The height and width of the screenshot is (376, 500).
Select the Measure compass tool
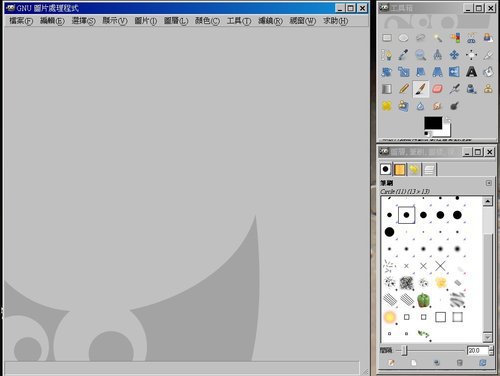point(438,55)
